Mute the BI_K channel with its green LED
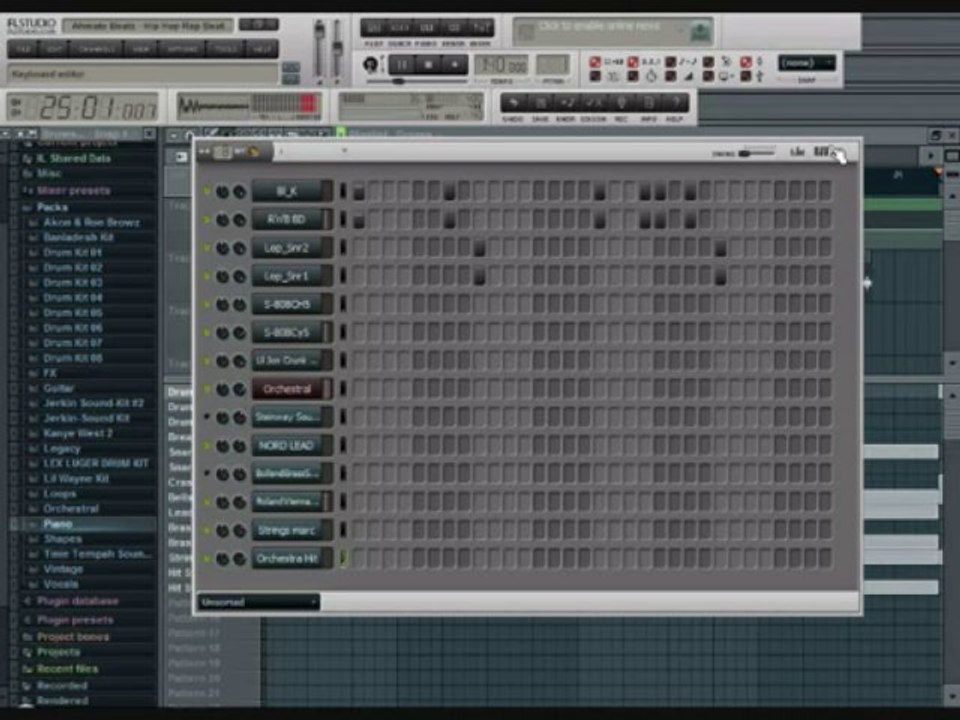The height and width of the screenshot is (720, 960). 206,191
